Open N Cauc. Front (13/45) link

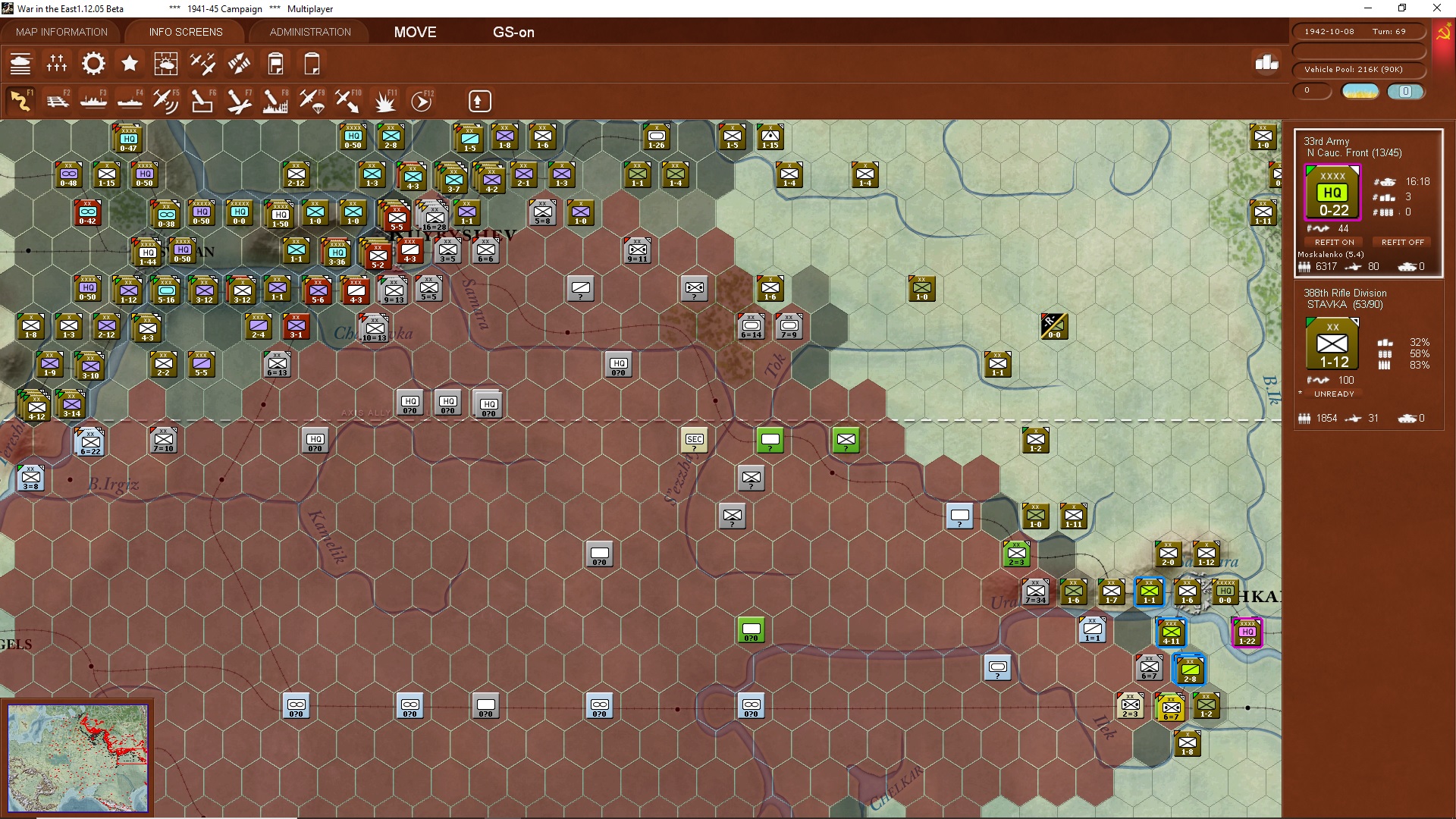point(1354,152)
